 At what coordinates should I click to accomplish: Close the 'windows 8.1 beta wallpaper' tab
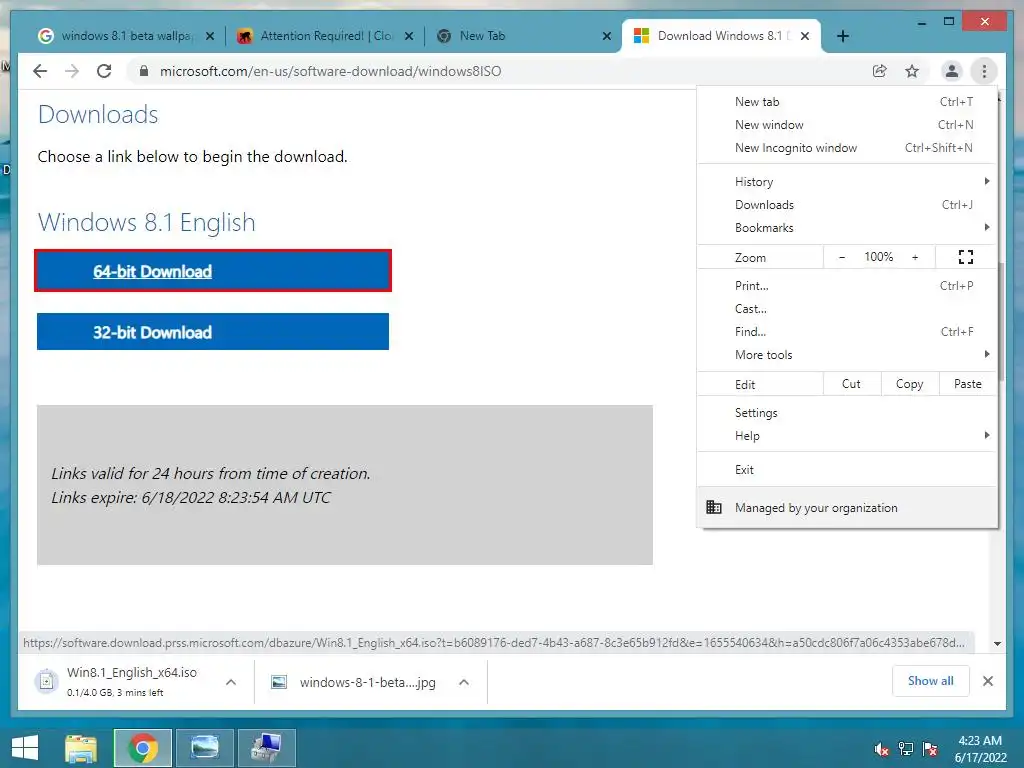pyautogui.click(x=210, y=36)
